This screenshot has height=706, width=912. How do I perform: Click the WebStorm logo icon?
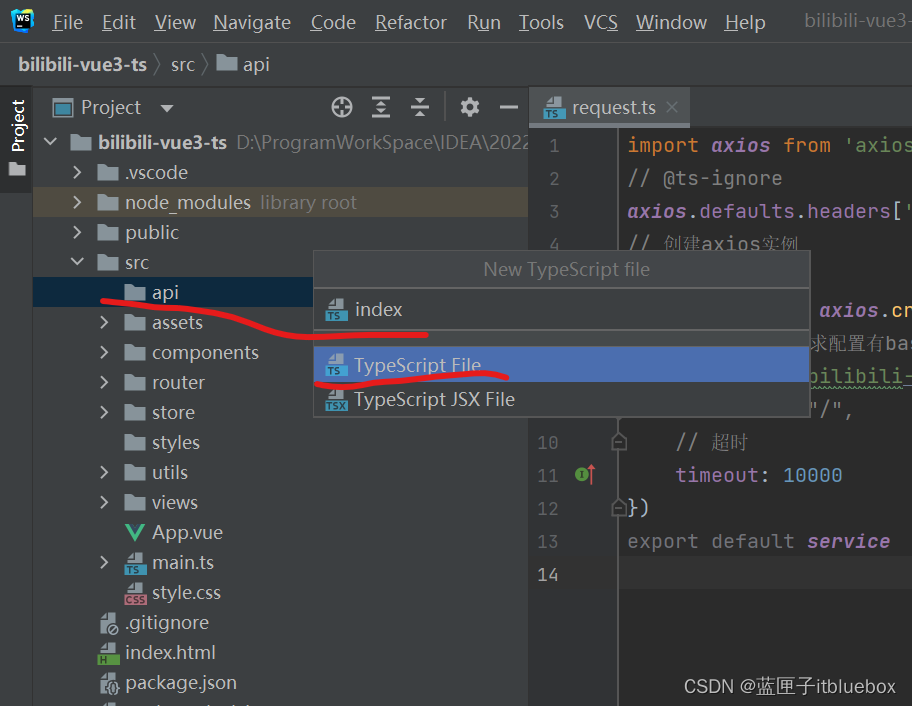[23, 20]
